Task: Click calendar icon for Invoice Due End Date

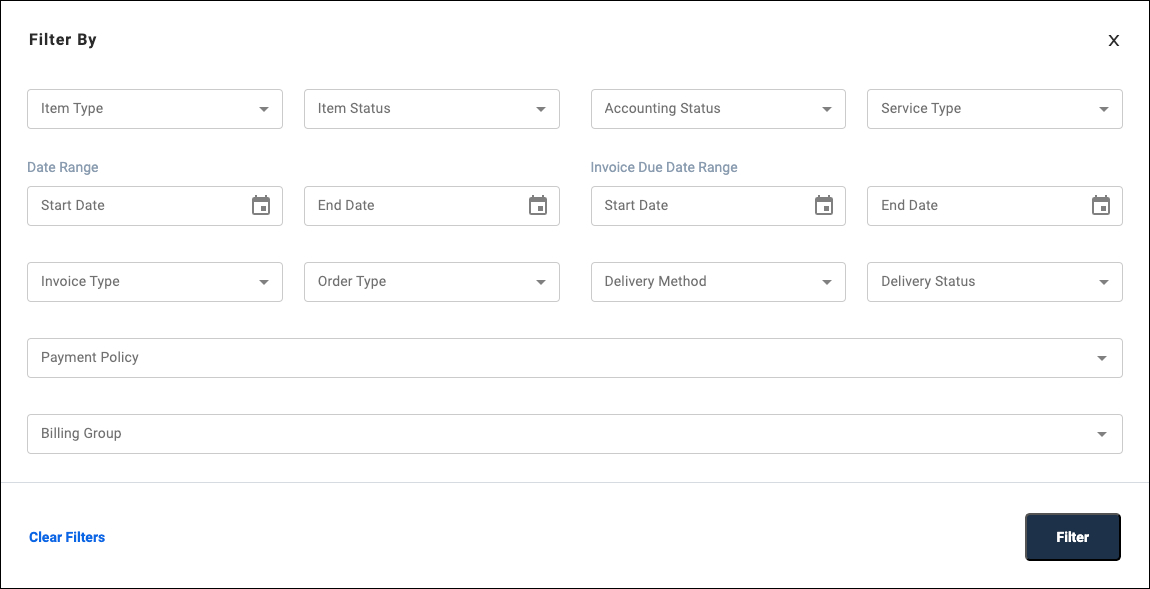Action: [1101, 206]
